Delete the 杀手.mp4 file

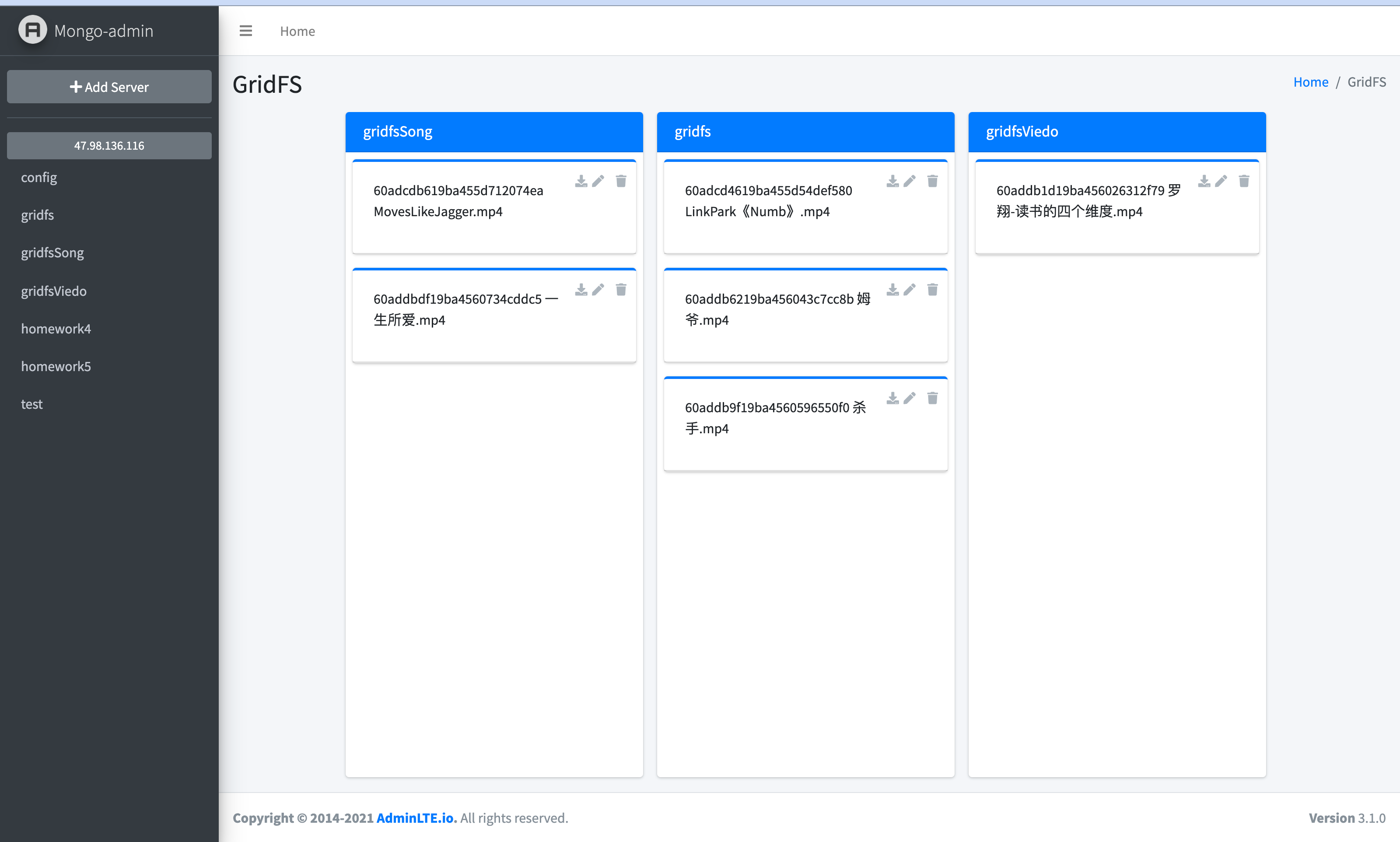pyautogui.click(x=932, y=398)
